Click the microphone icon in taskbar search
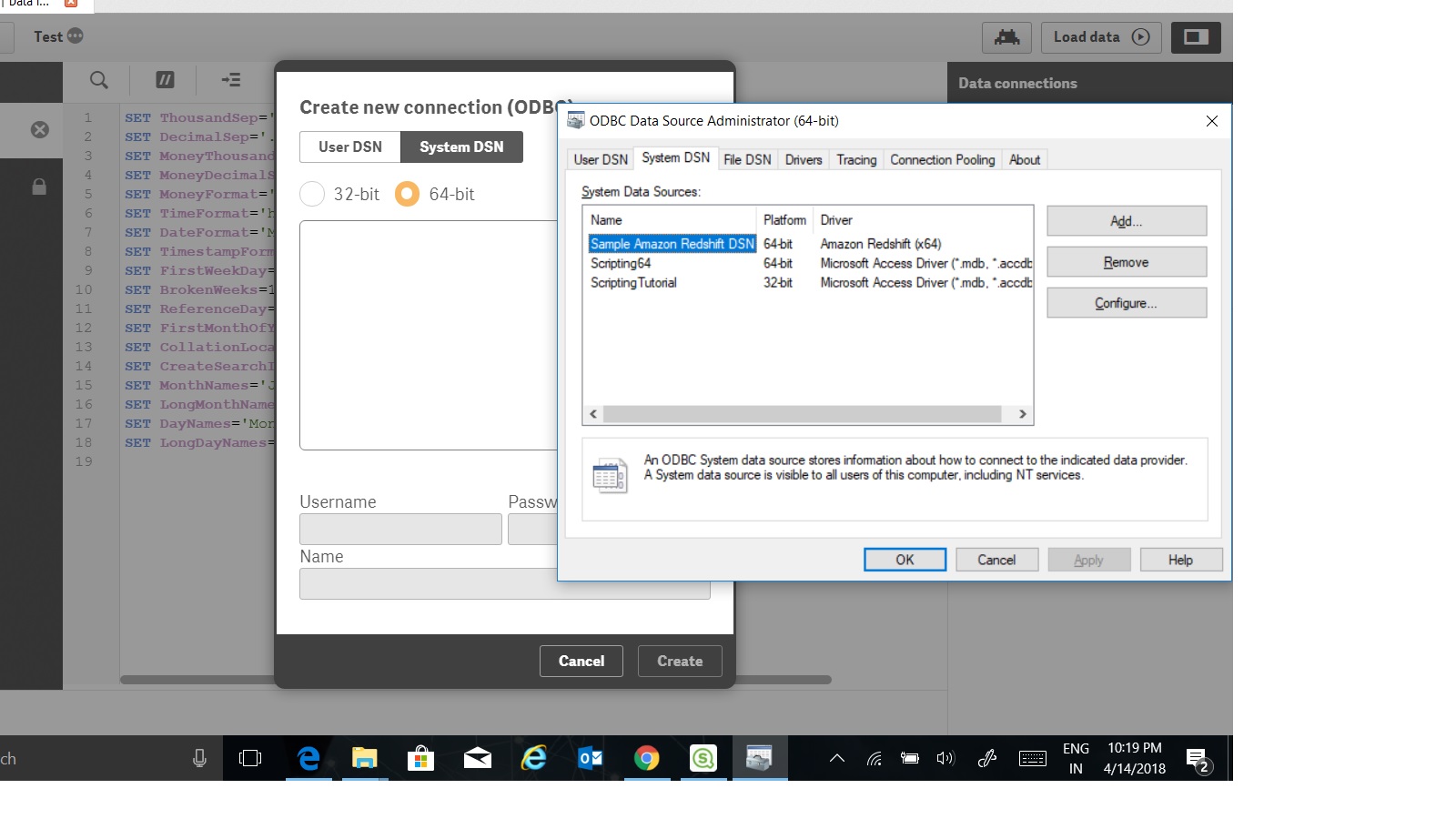The width and height of the screenshot is (1456, 819). coord(199,758)
